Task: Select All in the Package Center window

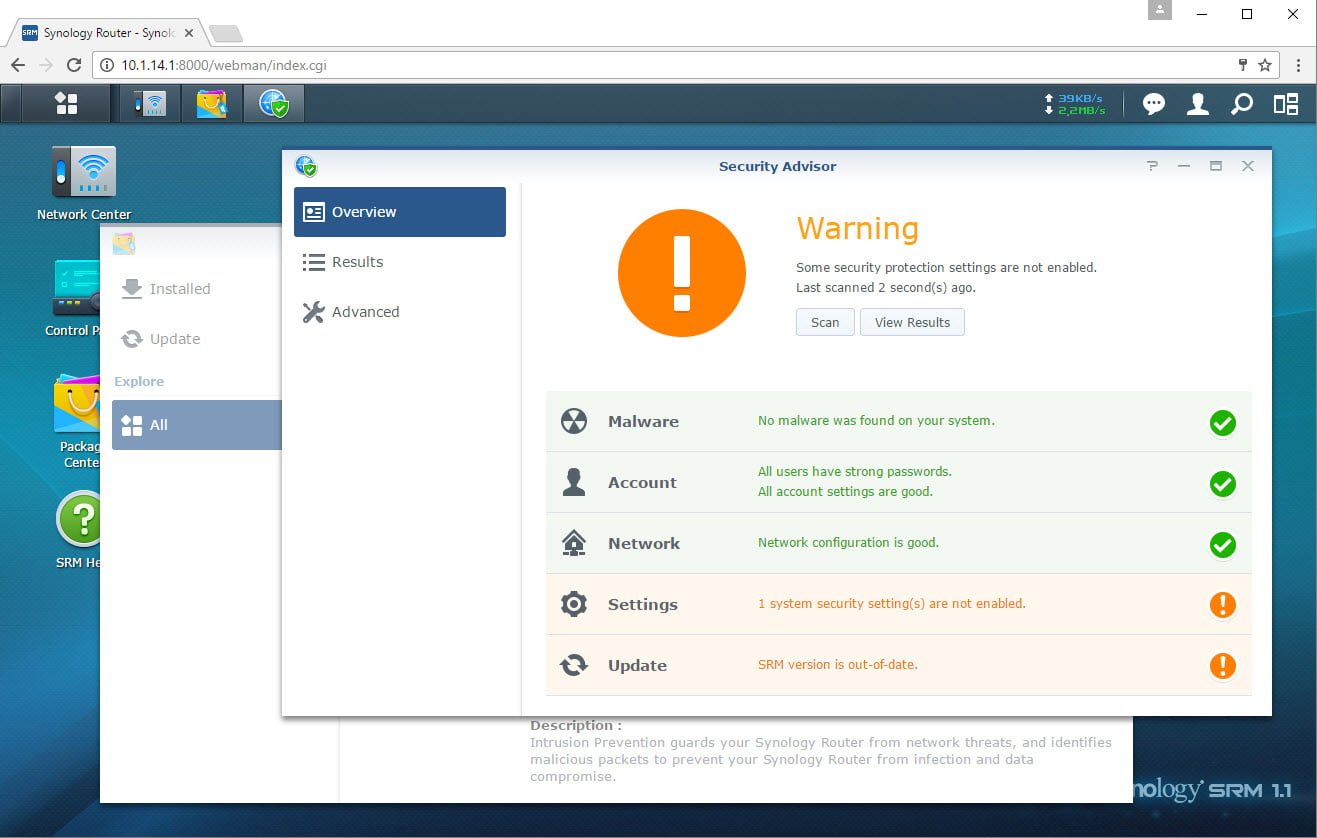Action: click(x=197, y=425)
